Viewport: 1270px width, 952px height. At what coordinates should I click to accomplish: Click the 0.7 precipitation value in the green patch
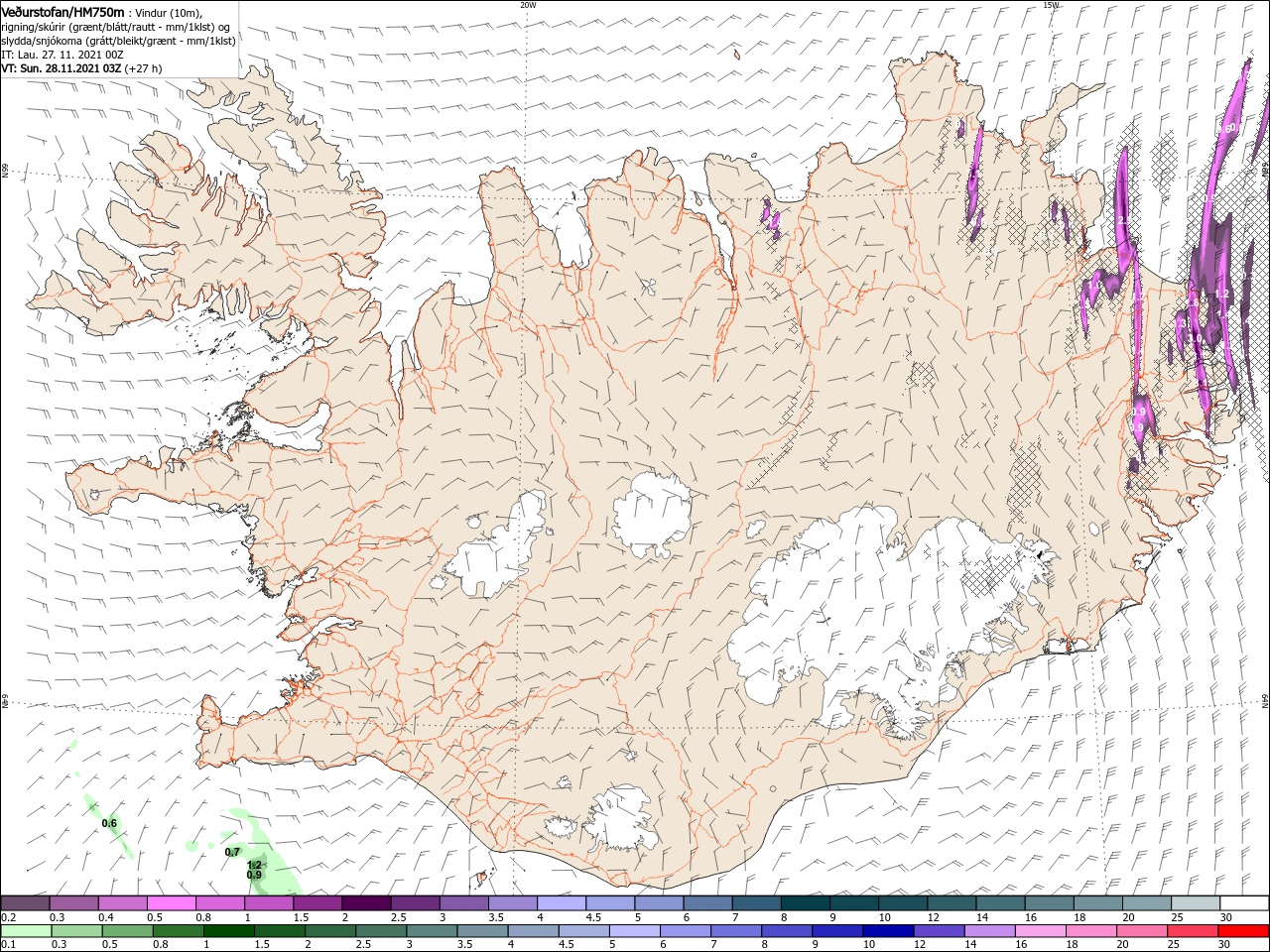232,852
